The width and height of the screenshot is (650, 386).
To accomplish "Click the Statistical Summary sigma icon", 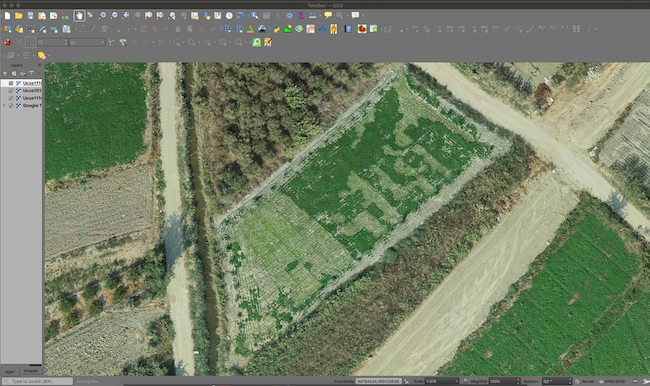I will pos(301,16).
